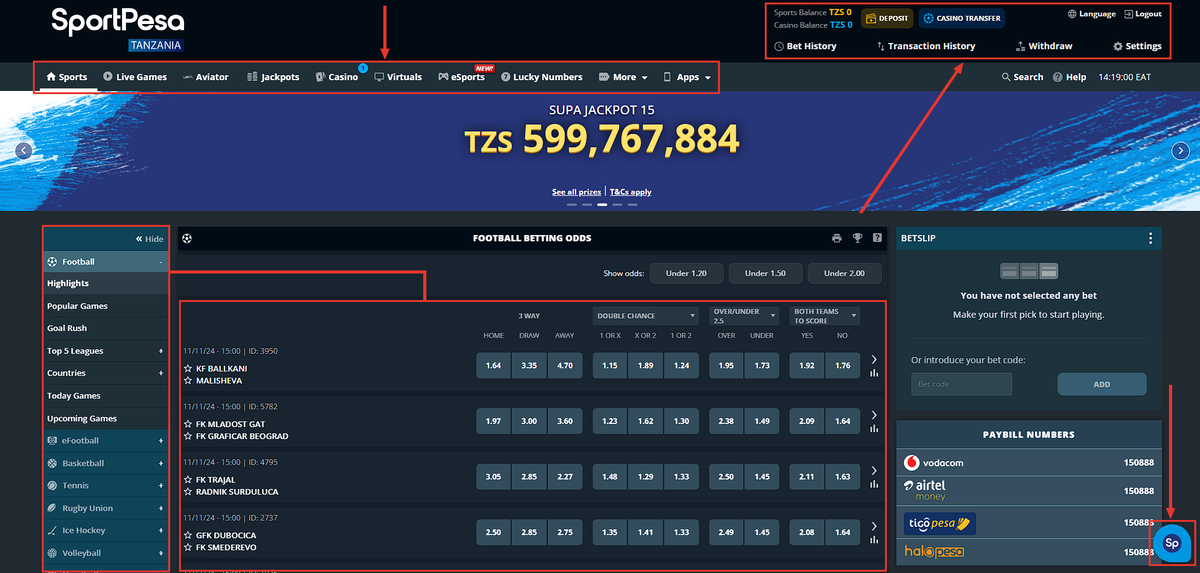The height and width of the screenshot is (573, 1200).
Task: Launch the Aviator game
Action: pos(206,77)
